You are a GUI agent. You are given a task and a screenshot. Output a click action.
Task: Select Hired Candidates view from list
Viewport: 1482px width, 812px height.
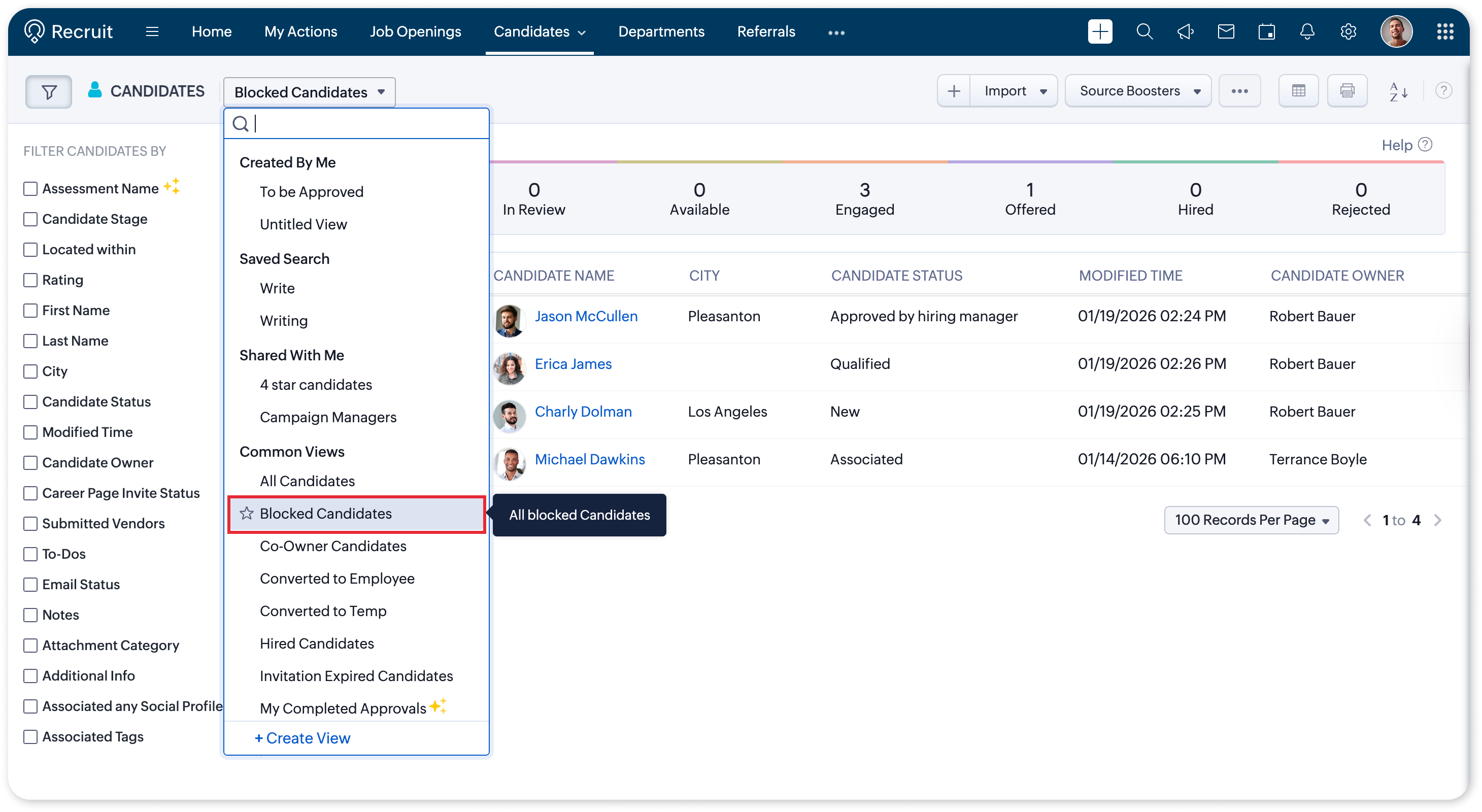pyautogui.click(x=316, y=644)
